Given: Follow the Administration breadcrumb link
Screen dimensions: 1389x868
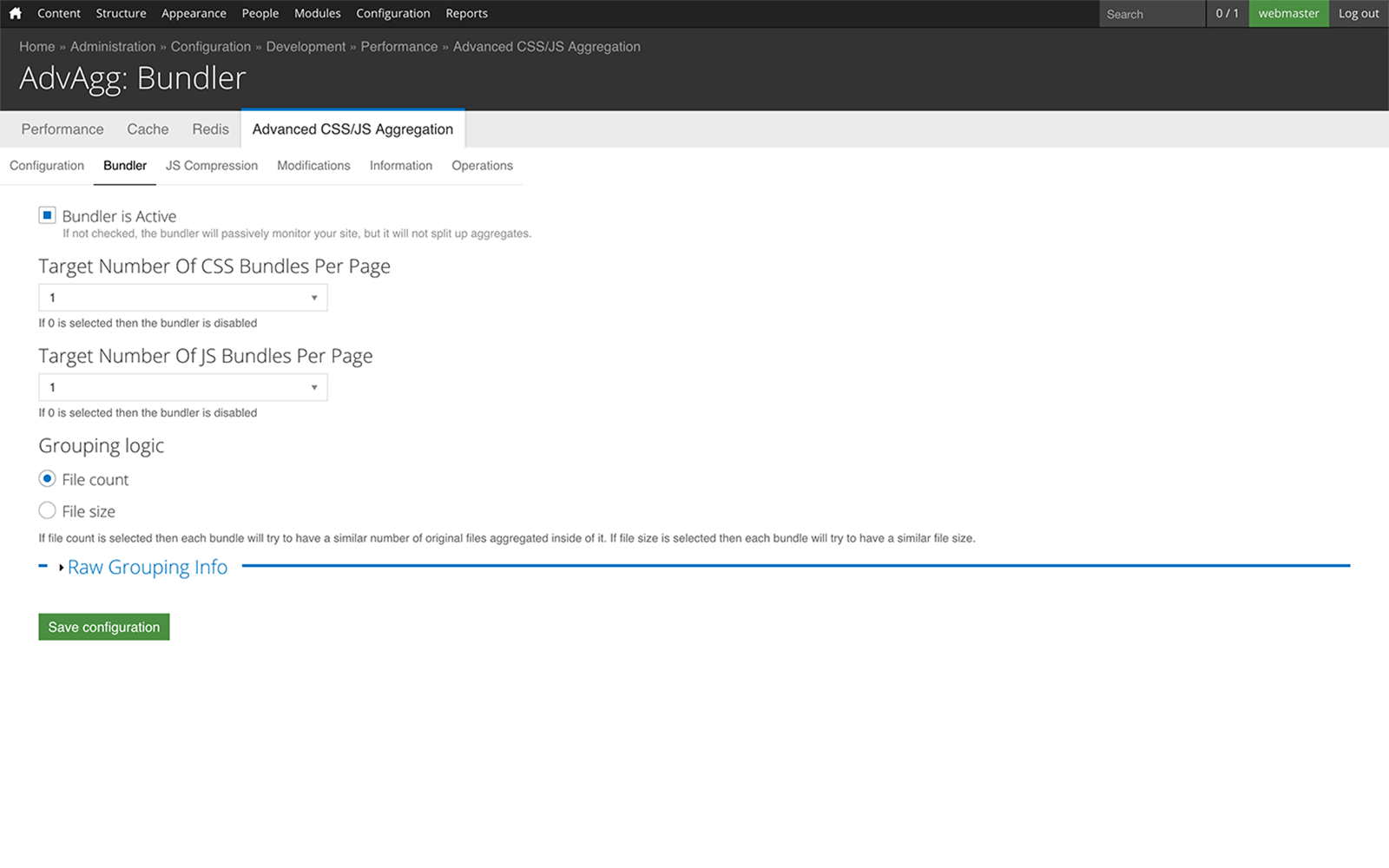Looking at the screenshot, I should click(x=113, y=47).
